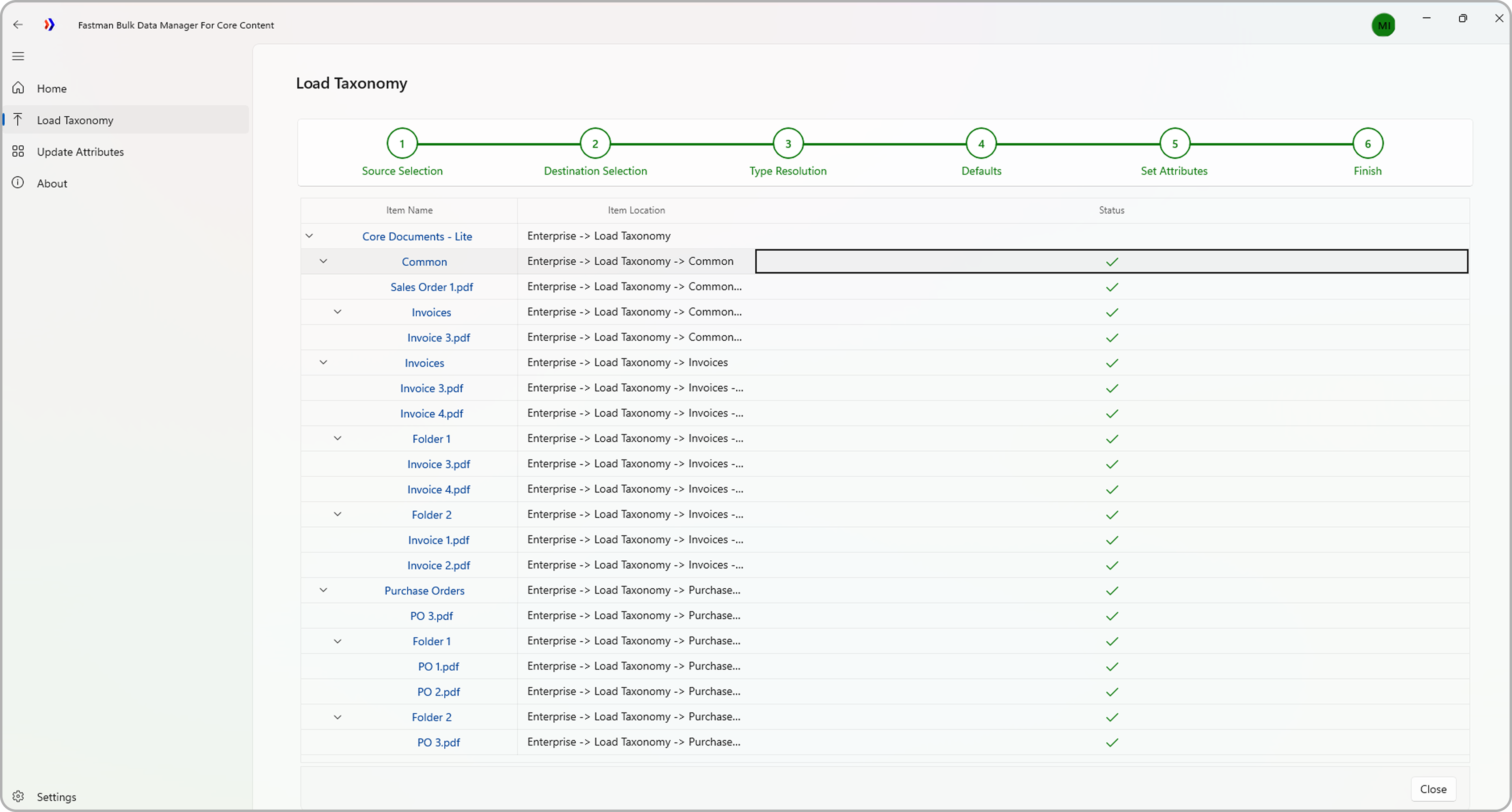Open the About page label
This screenshot has width=1512, height=812.
point(52,184)
